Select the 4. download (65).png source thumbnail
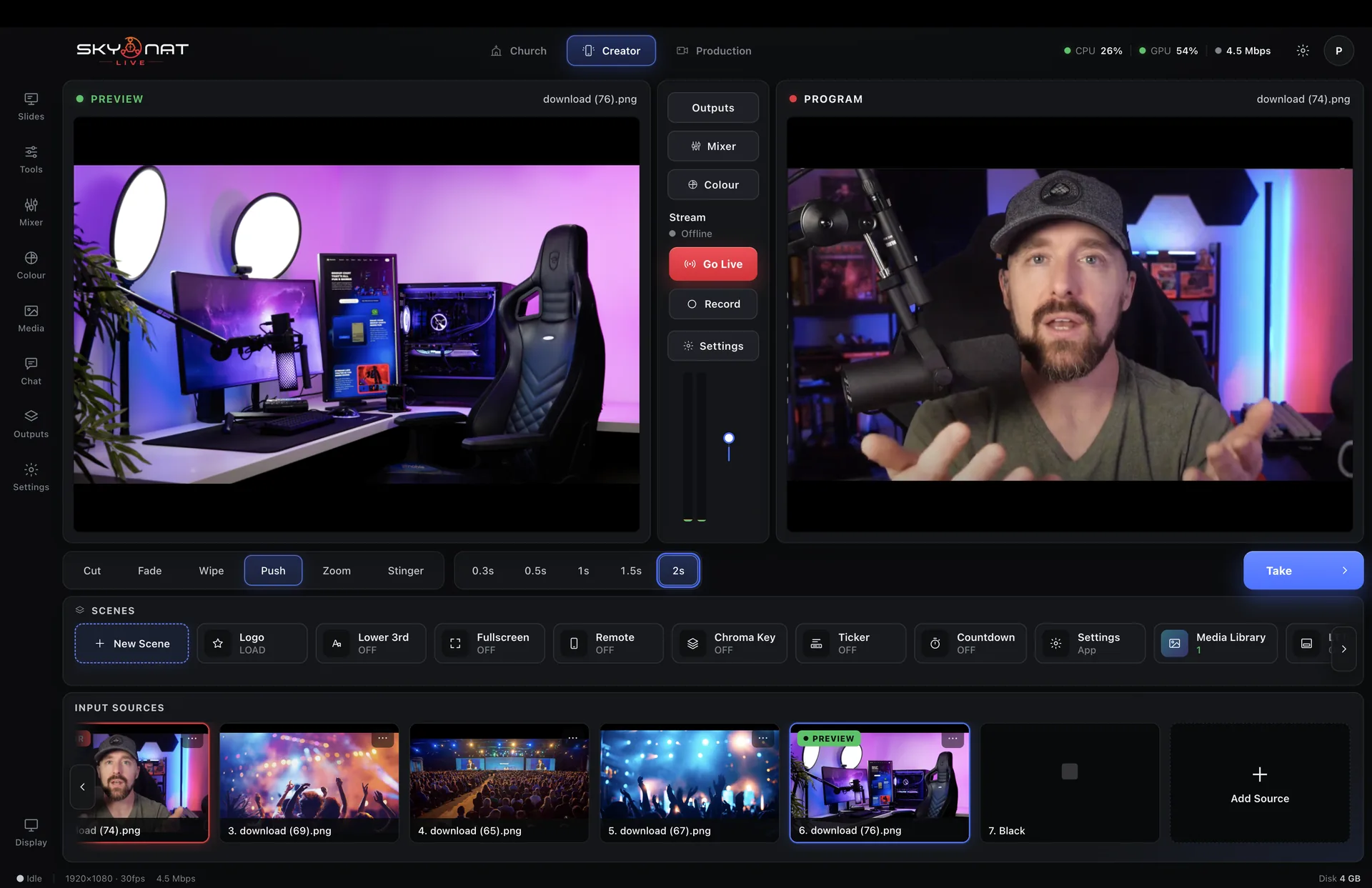The width and height of the screenshot is (1372, 888). coord(499,783)
